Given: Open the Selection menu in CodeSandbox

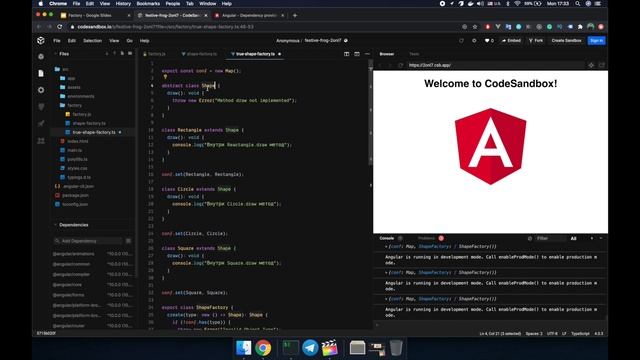Looking at the screenshot, I should pyautogui.click(x=92, y=41).
